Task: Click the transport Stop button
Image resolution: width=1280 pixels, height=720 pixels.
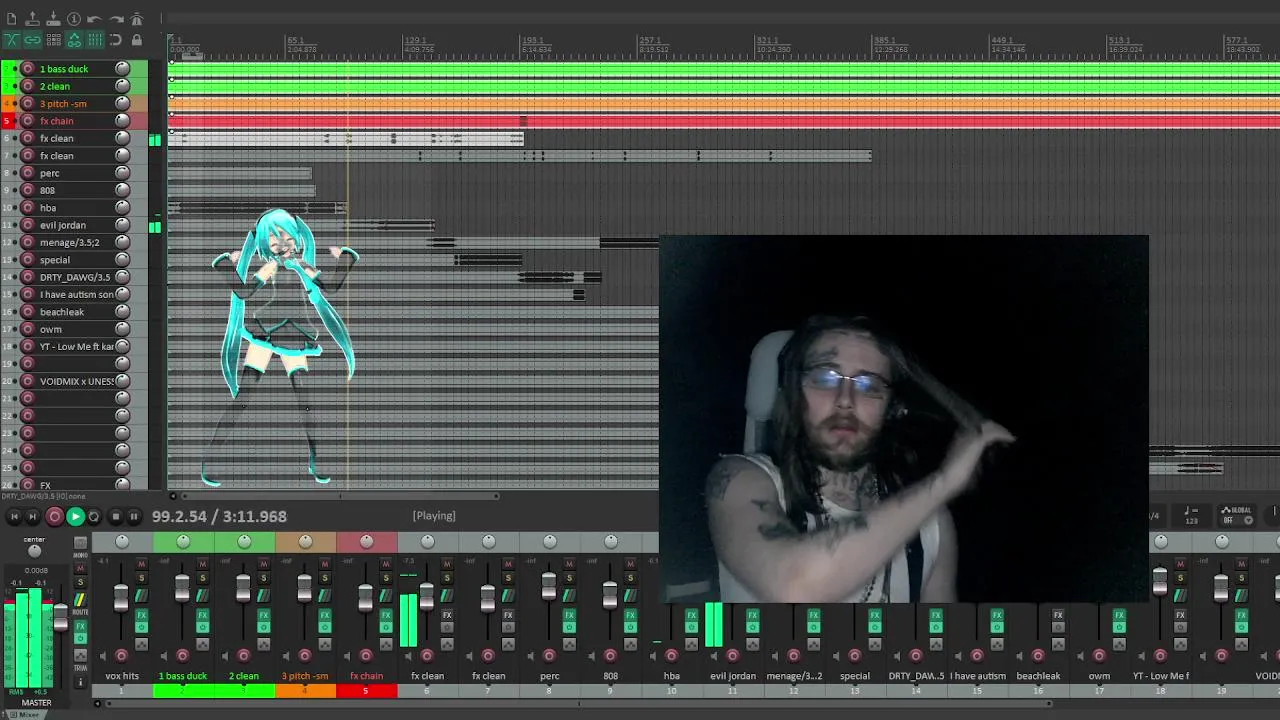Action: [x=115, y=517]
